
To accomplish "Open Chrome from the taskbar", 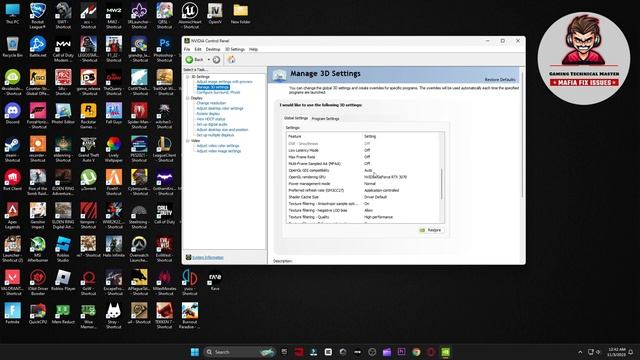I will click(416, 352).
